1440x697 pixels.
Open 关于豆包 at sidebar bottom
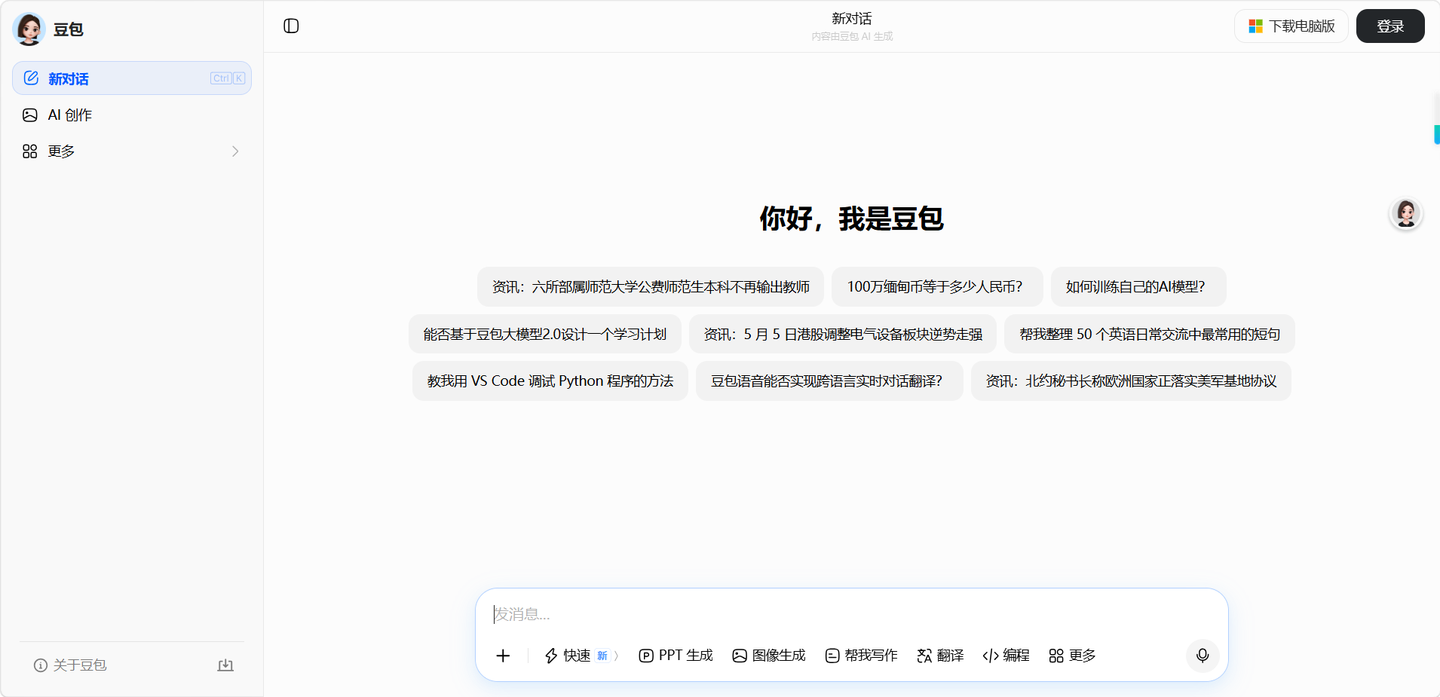click(x=70, y=665)
